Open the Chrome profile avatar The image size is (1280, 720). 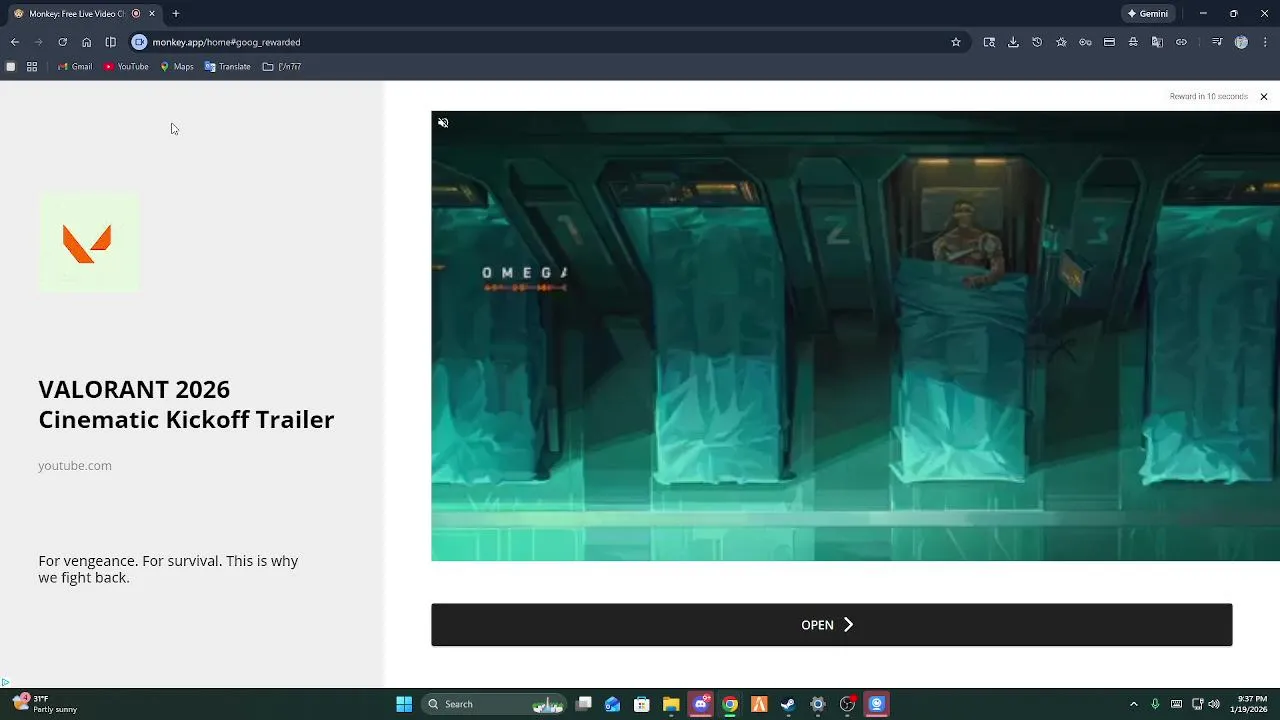[x=1241, y=42]
